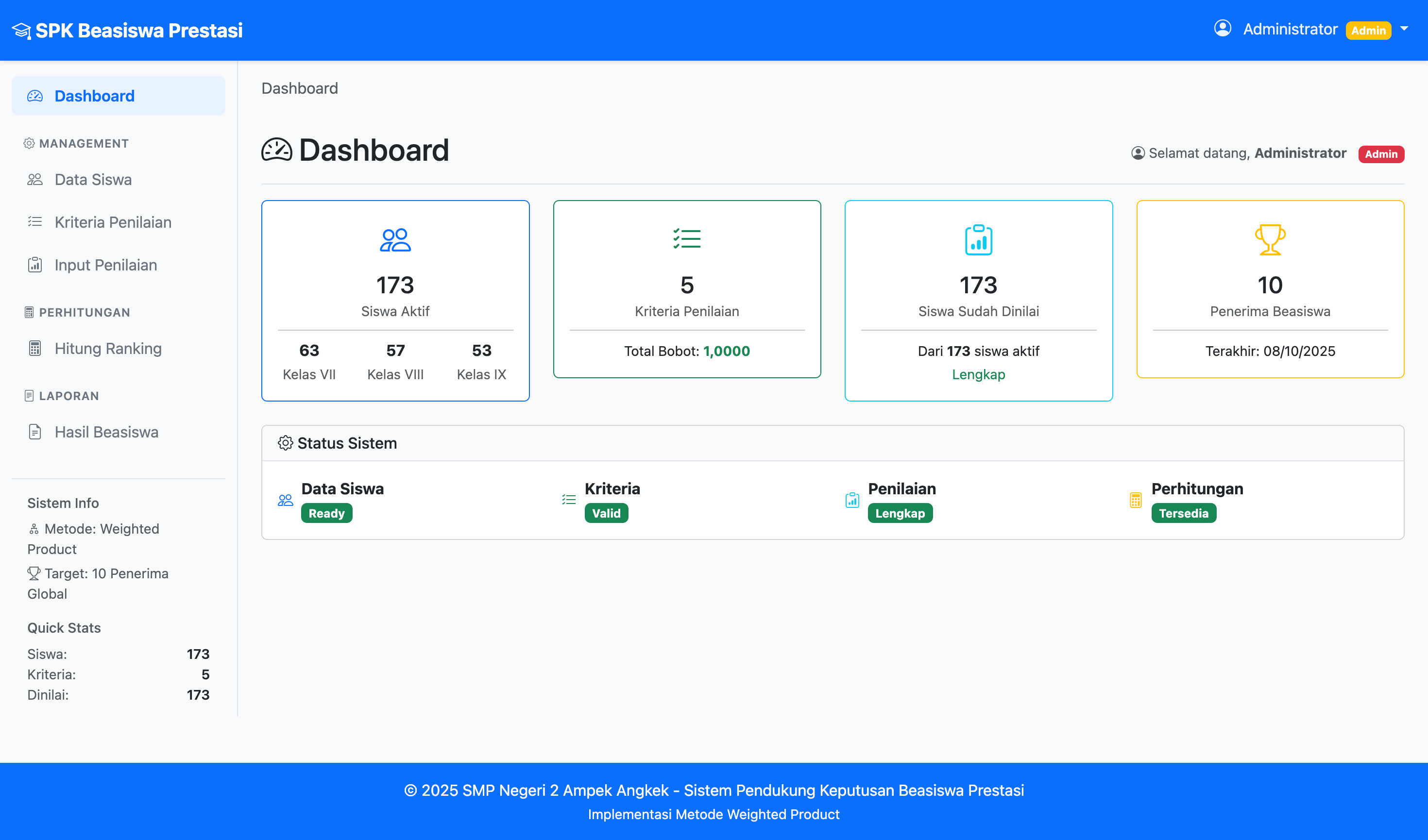
Task: Click the gear icon beside Status Sistem
Action: pos(286,442)
